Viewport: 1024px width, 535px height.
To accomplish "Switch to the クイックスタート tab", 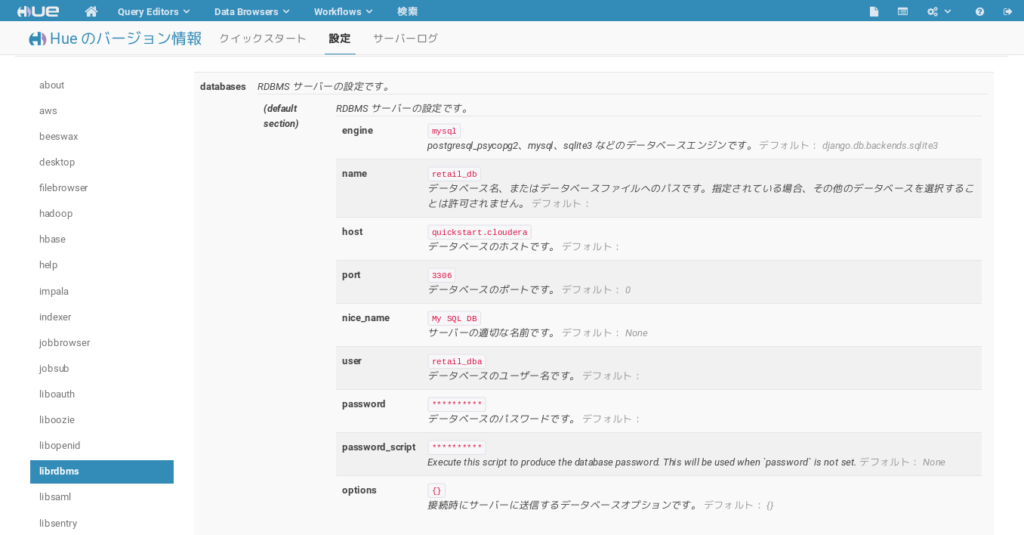I will [263, 39].
